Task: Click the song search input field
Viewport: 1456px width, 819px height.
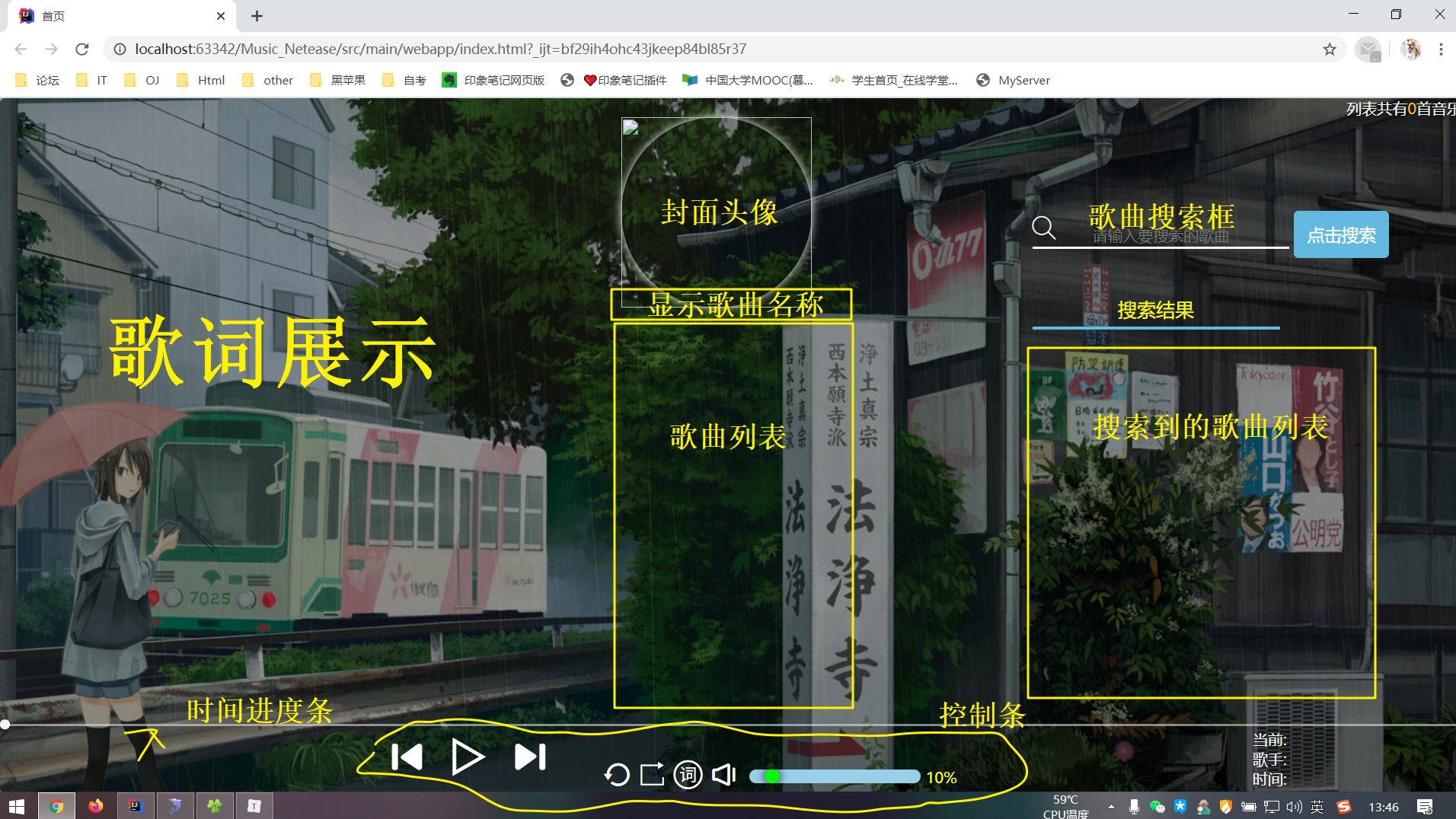Action: (1157, 235)
